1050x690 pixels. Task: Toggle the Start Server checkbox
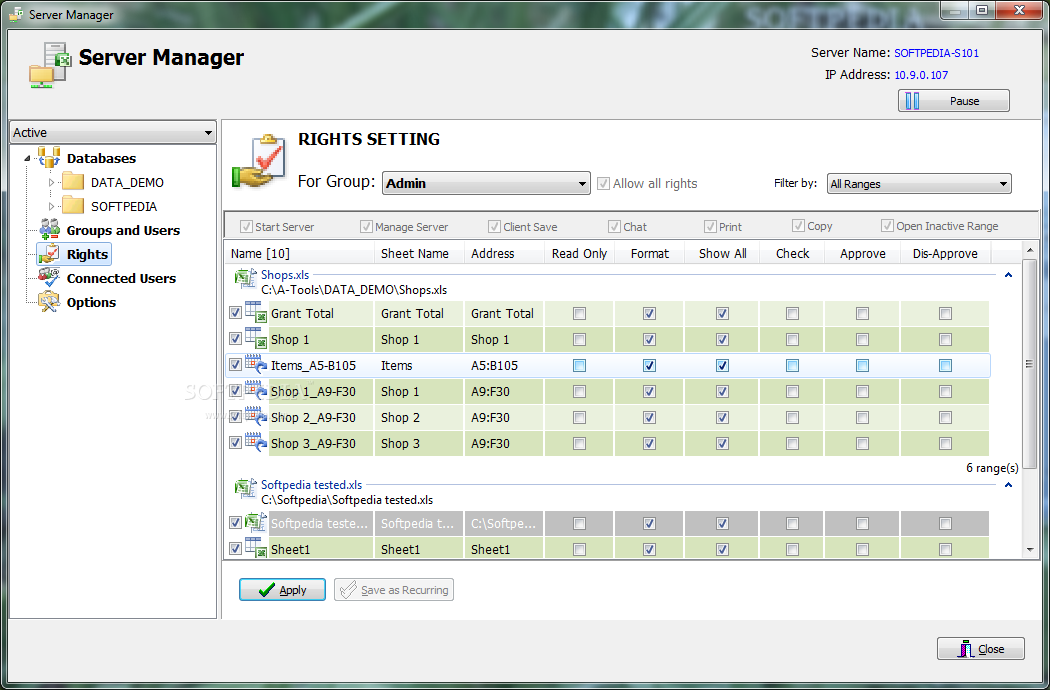tap(246, 226)
